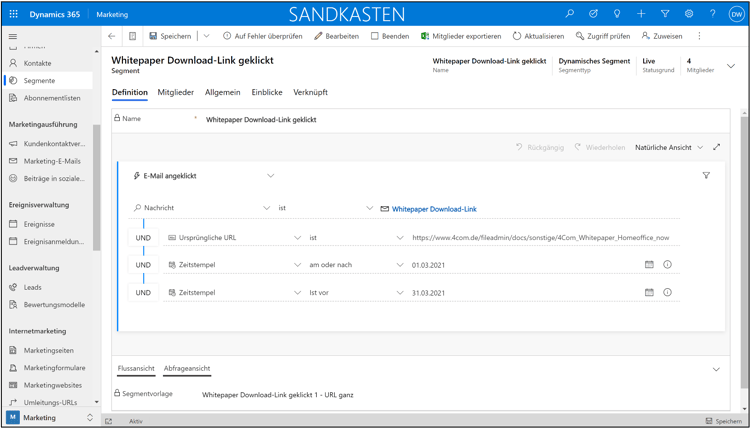This screenshot has height=428, width=750.
Task: Open the Speichern split dropdown arrow
Action: (x=207, y=36)
